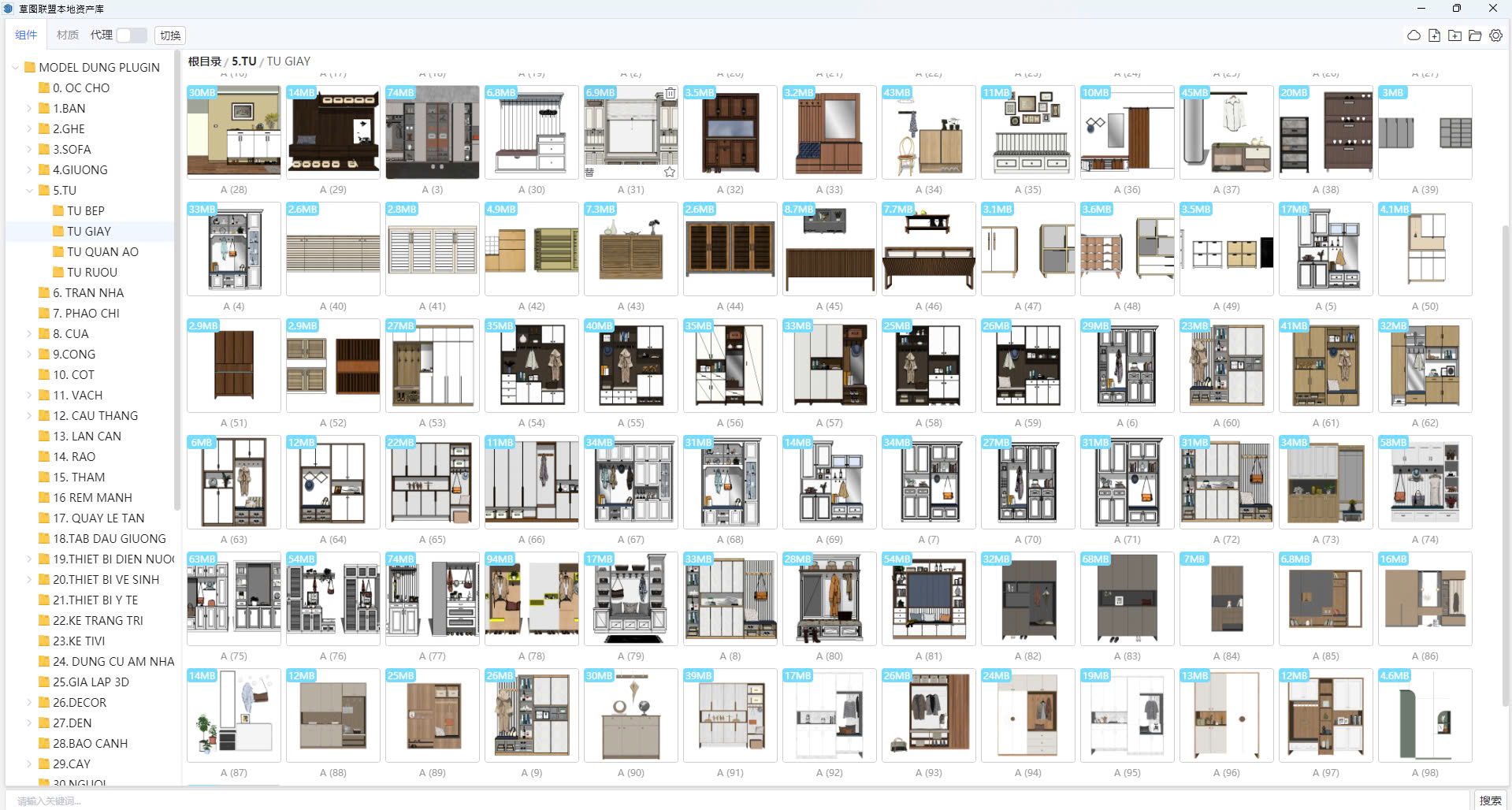
Task: Delete model A (31) with trash icon
Action: pyautogui.click(x=670, y=93)
